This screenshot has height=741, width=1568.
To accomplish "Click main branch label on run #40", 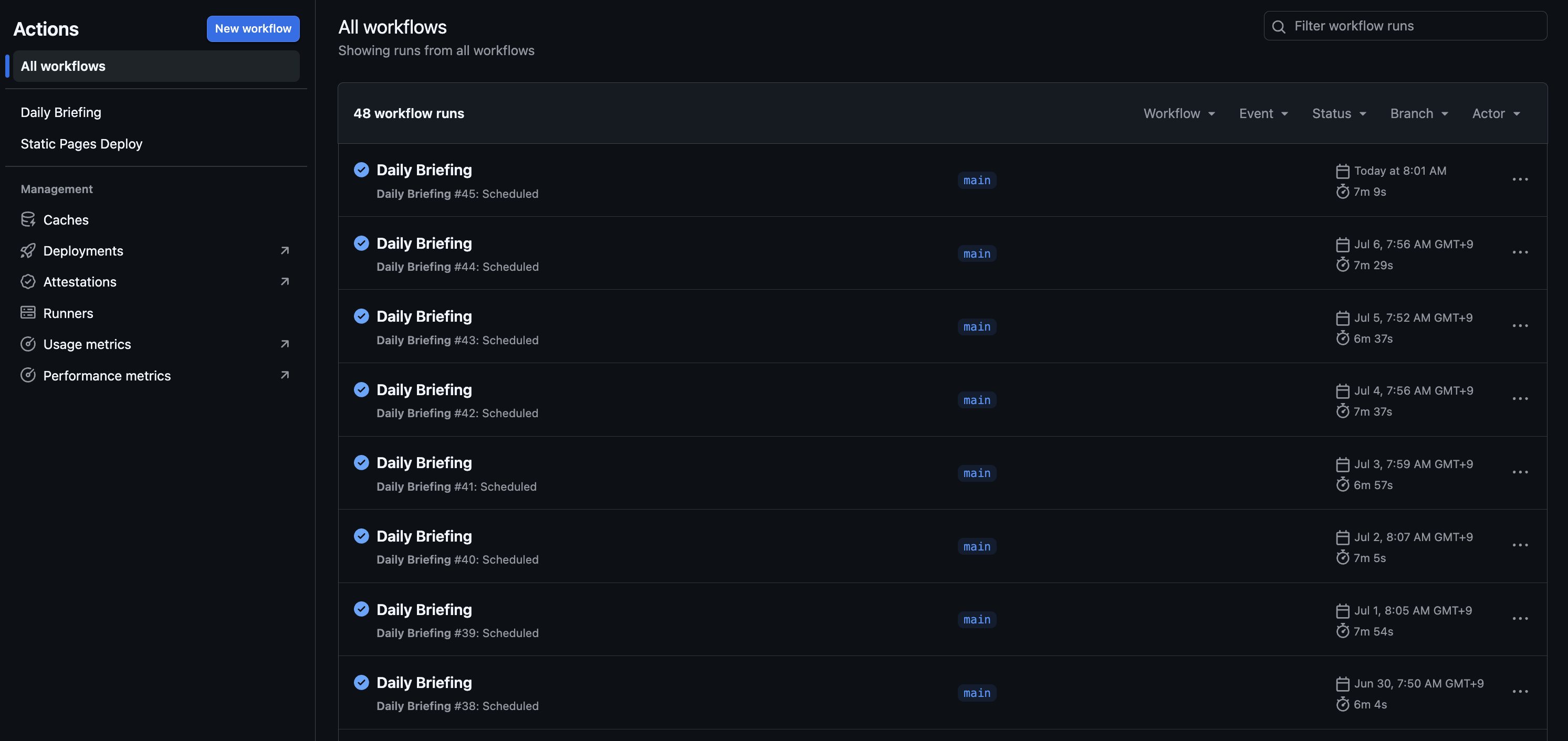I will tap(976, 546).
